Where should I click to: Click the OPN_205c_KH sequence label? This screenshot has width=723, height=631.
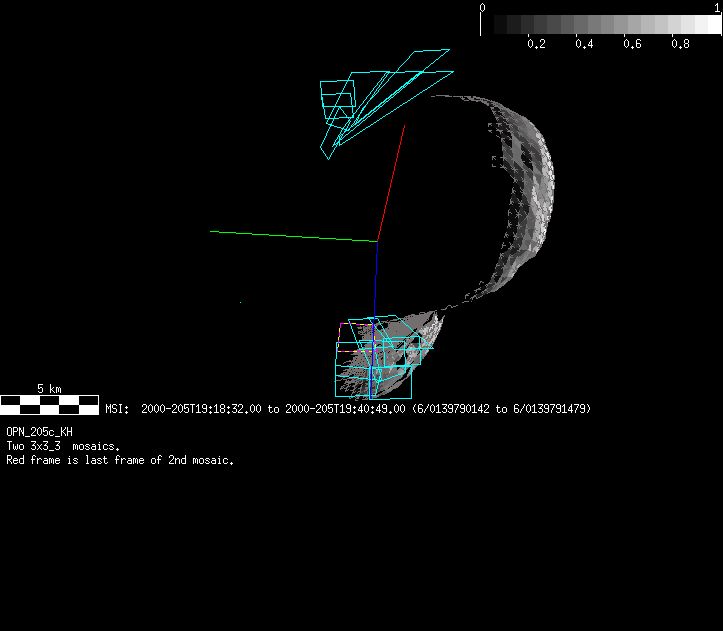39,432
